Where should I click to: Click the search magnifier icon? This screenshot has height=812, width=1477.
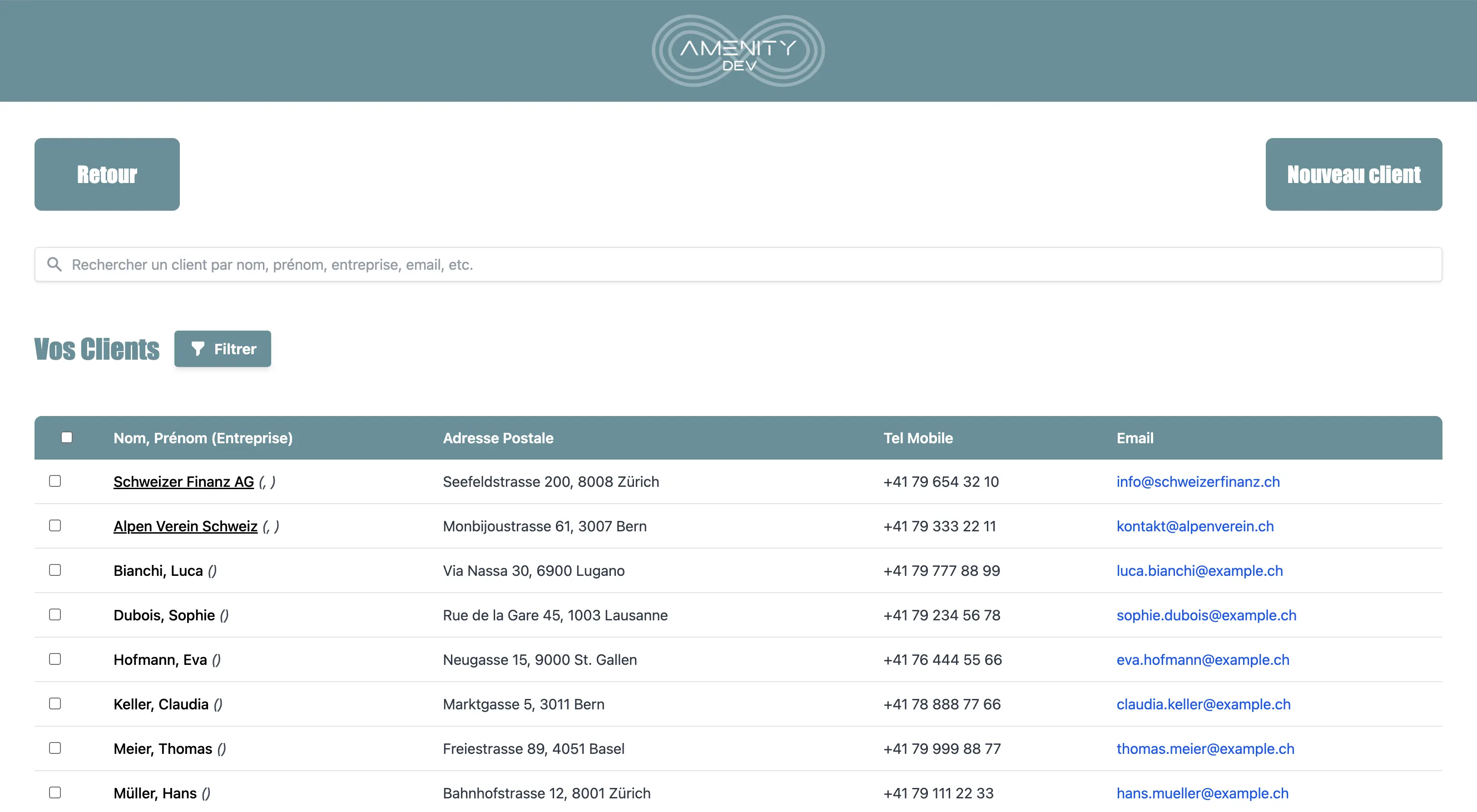coord(55,264)
